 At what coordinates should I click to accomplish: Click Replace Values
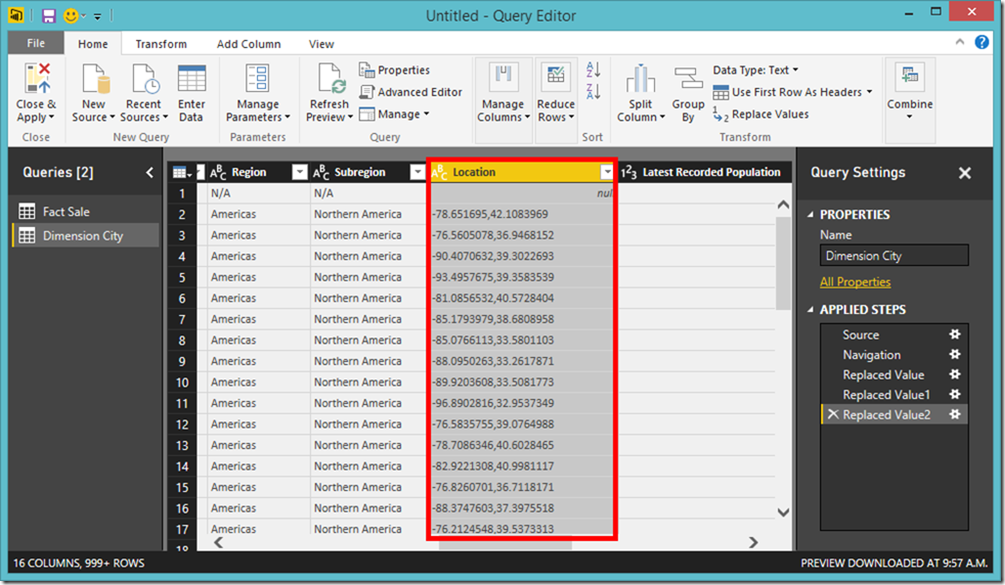(761, 115)
